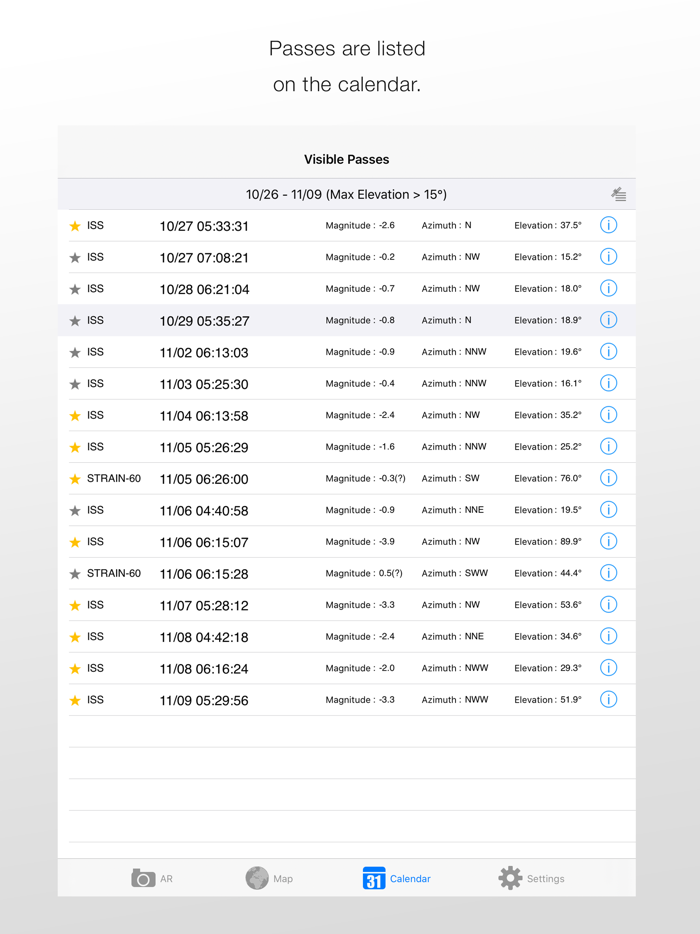Select the 11/07 05:28:12 pass time
The height and width of the screenshot is (934, 700).
(x=204, y=605)
